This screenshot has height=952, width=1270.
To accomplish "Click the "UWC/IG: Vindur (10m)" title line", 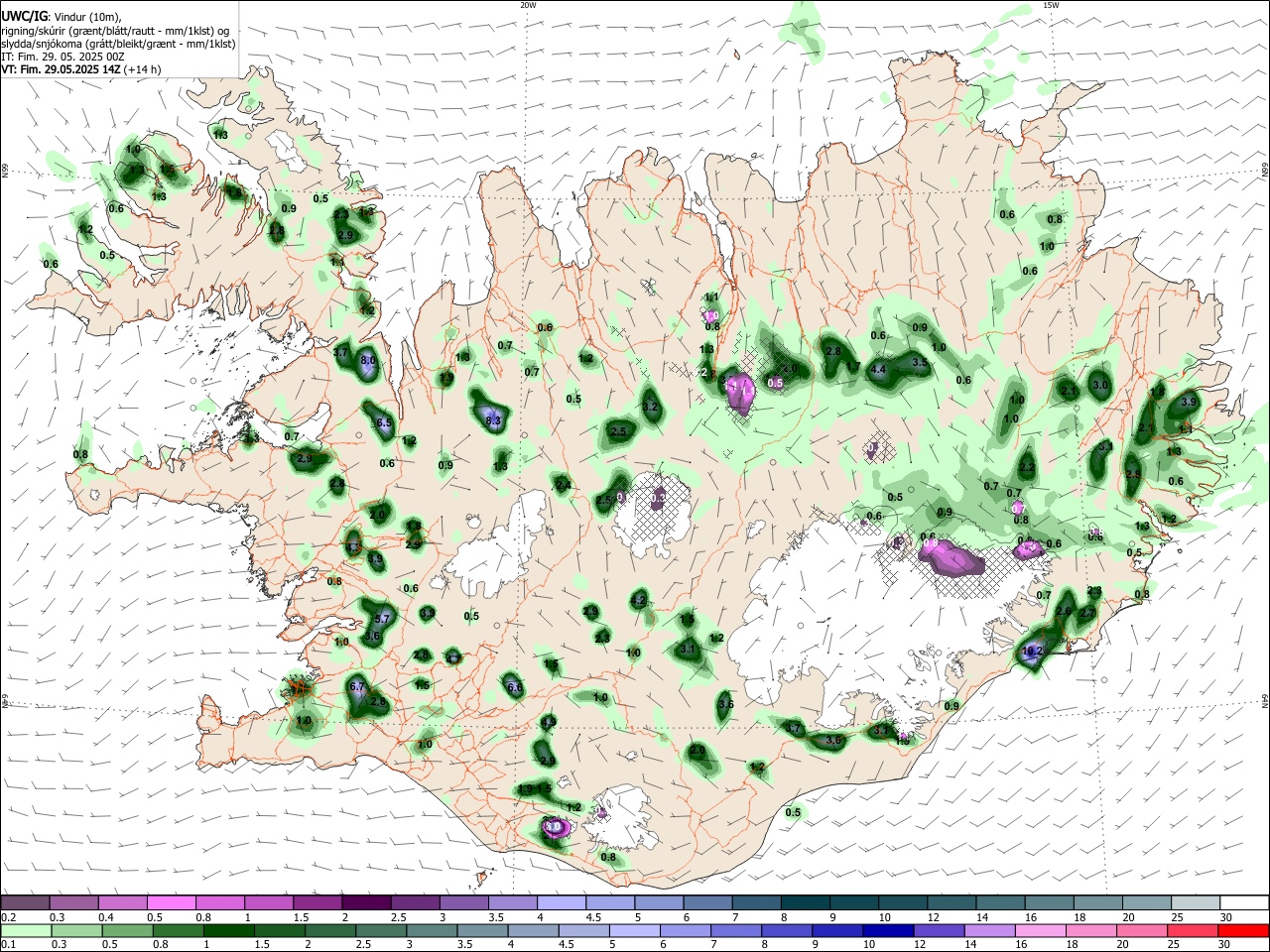I will (62, 17).
